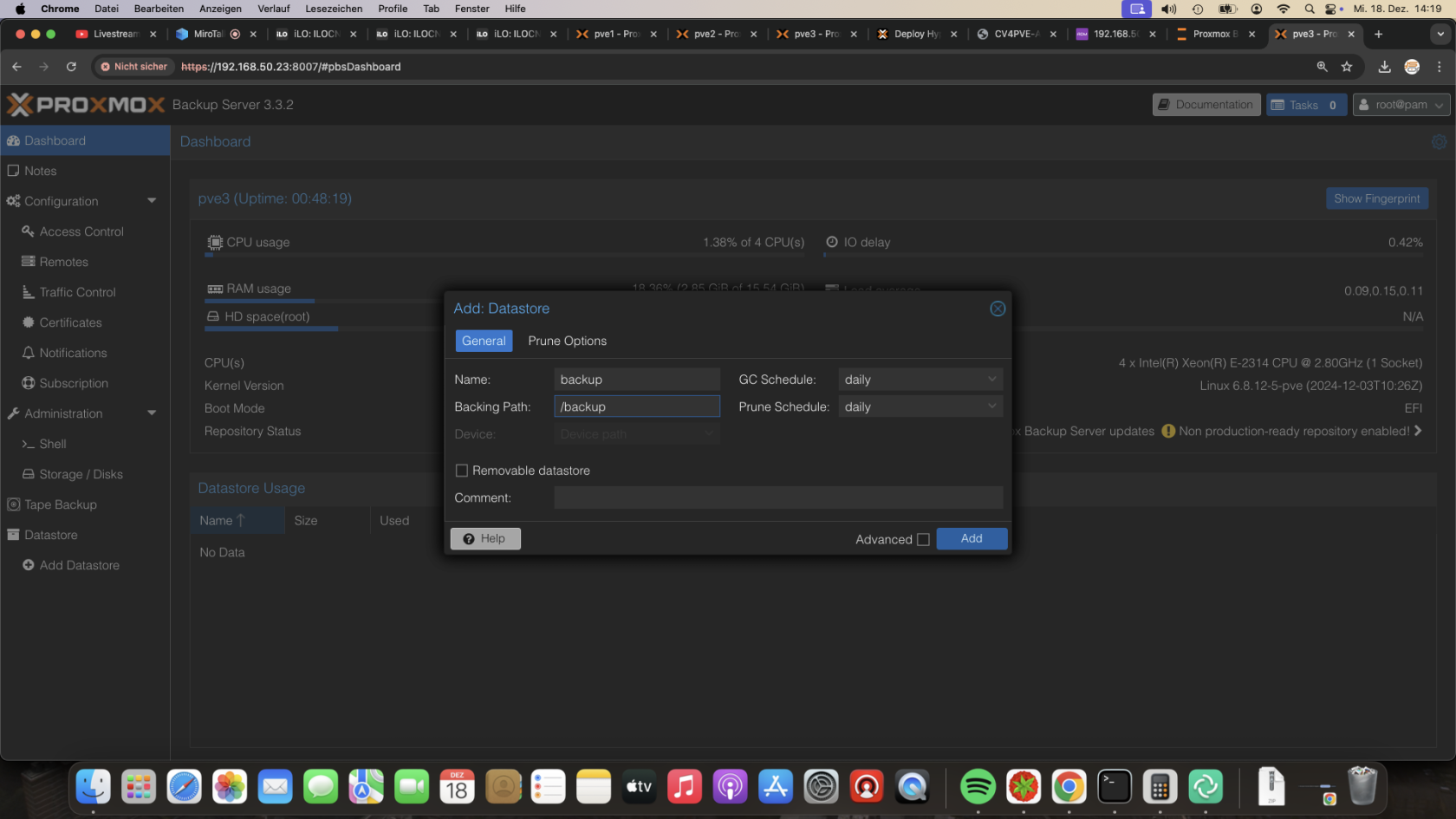
Task: Open the repository status arrow
Action: point(1418,431)
